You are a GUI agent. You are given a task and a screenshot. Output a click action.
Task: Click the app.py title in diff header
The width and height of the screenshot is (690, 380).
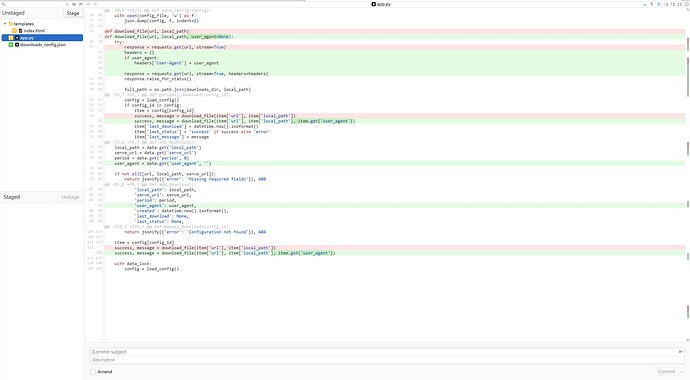pos(381,4)
